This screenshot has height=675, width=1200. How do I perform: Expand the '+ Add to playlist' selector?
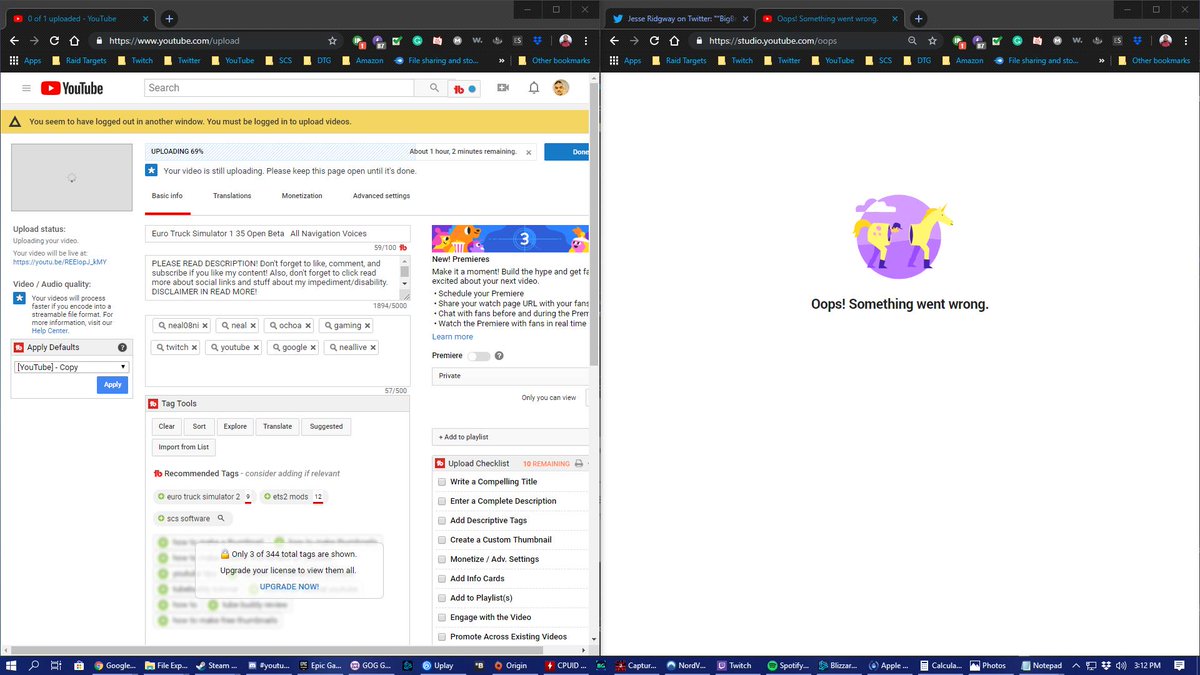coord(510,437)
